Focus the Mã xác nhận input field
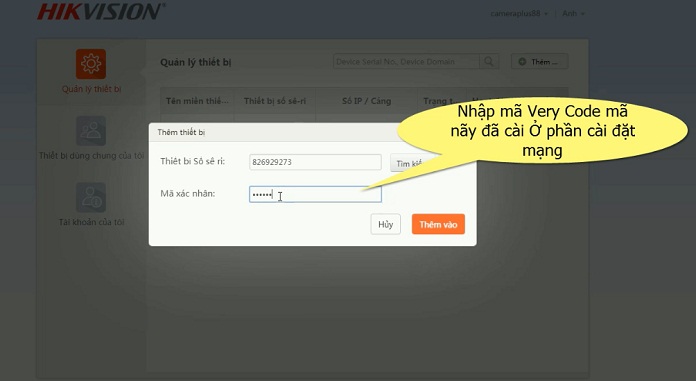The height and width of the screenshot is (381, 696). (315, 194)
